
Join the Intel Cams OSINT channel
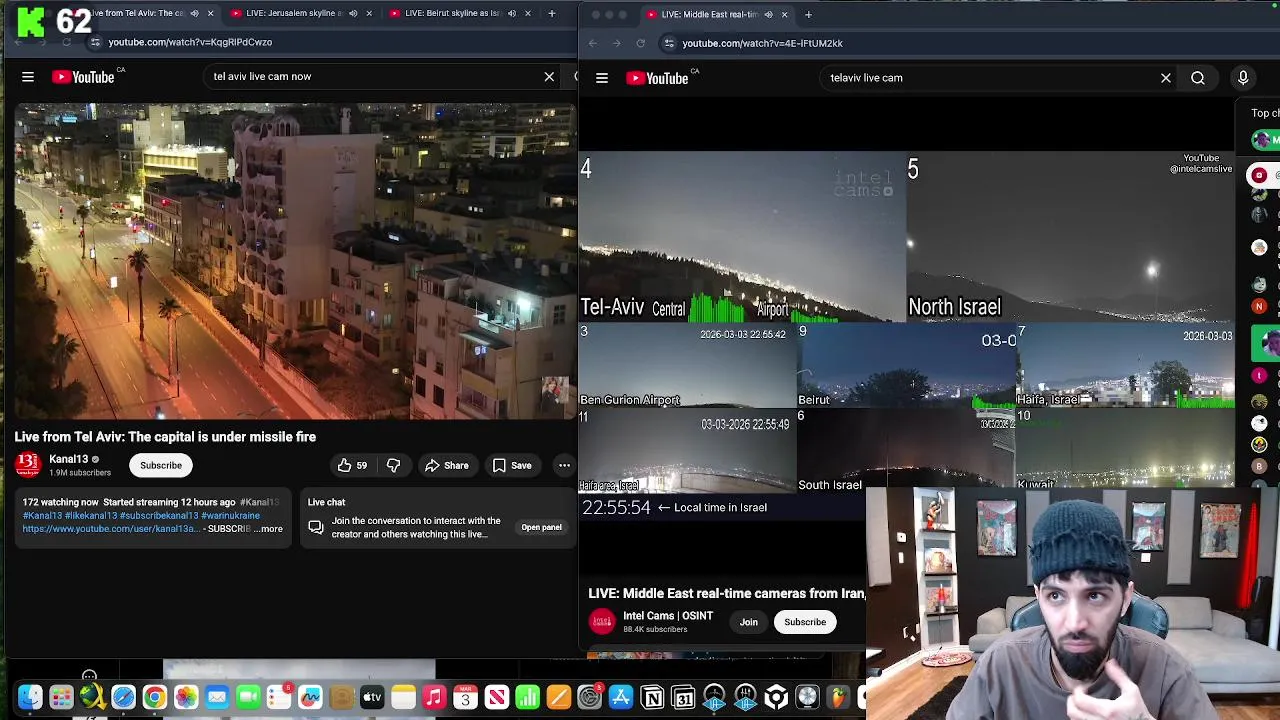(749, 622)
